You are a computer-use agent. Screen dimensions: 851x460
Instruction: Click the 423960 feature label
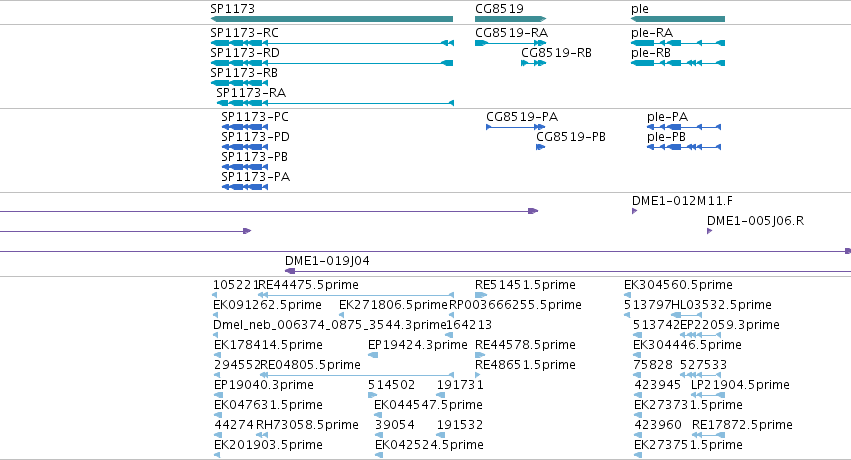658,425
